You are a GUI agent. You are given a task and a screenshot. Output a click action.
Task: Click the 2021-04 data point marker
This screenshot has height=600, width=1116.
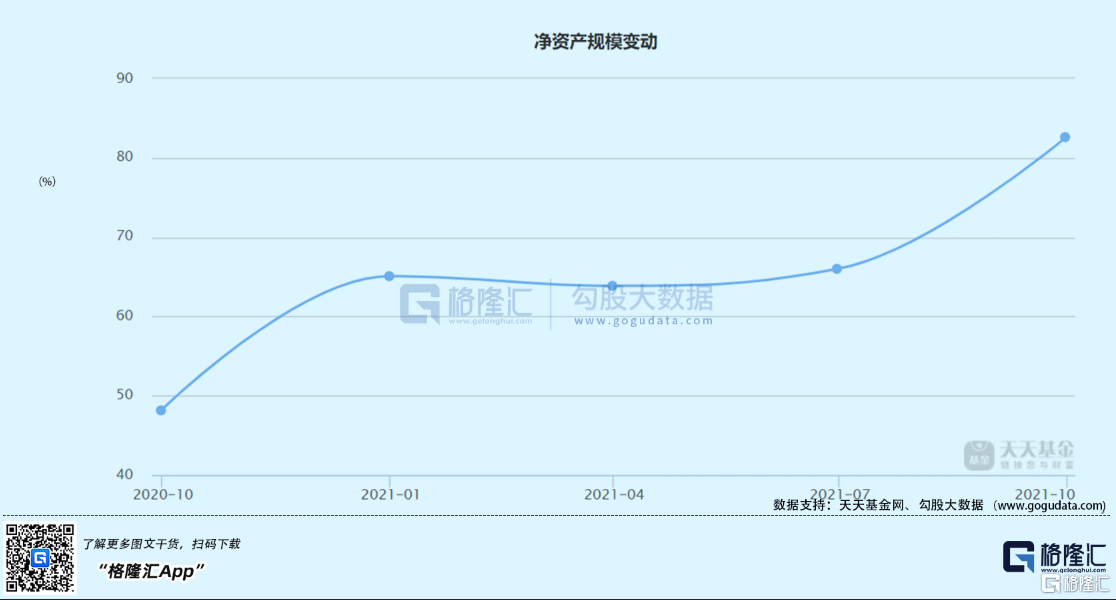coord(612,285)
